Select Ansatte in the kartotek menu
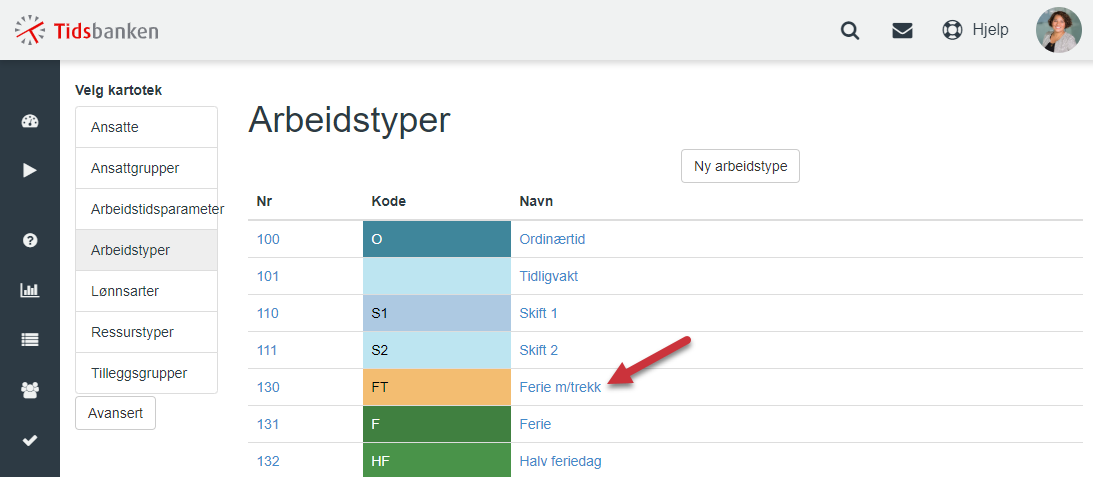This screenshot has height=477, width=1093. pos(146,127)
